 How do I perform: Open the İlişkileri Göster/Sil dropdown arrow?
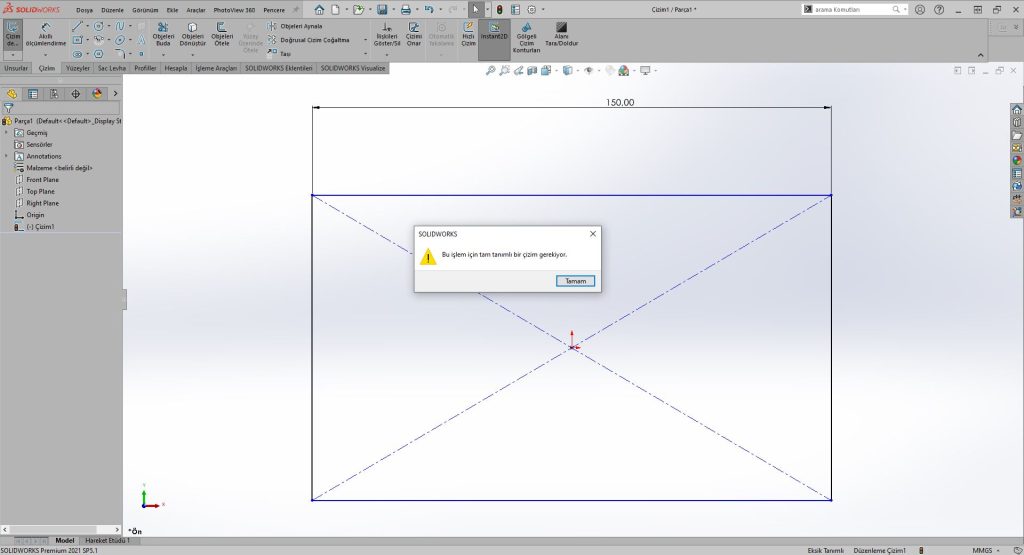click(x=386, y=54)
